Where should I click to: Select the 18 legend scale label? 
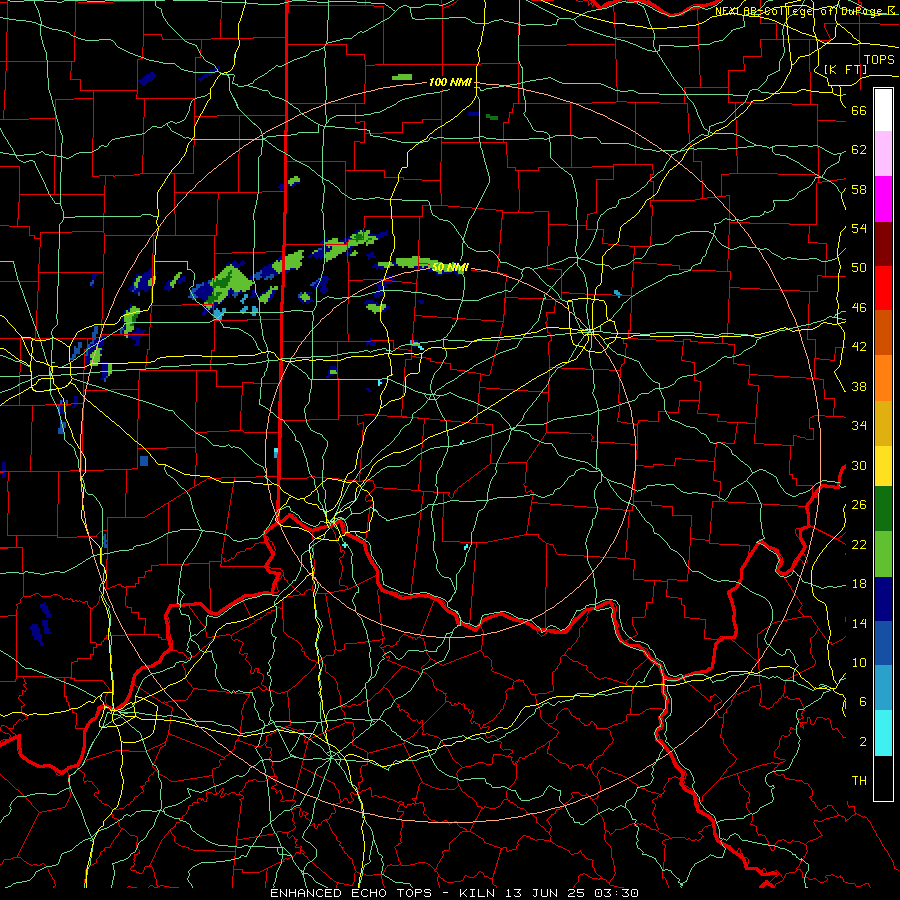(x=859, y=584)
